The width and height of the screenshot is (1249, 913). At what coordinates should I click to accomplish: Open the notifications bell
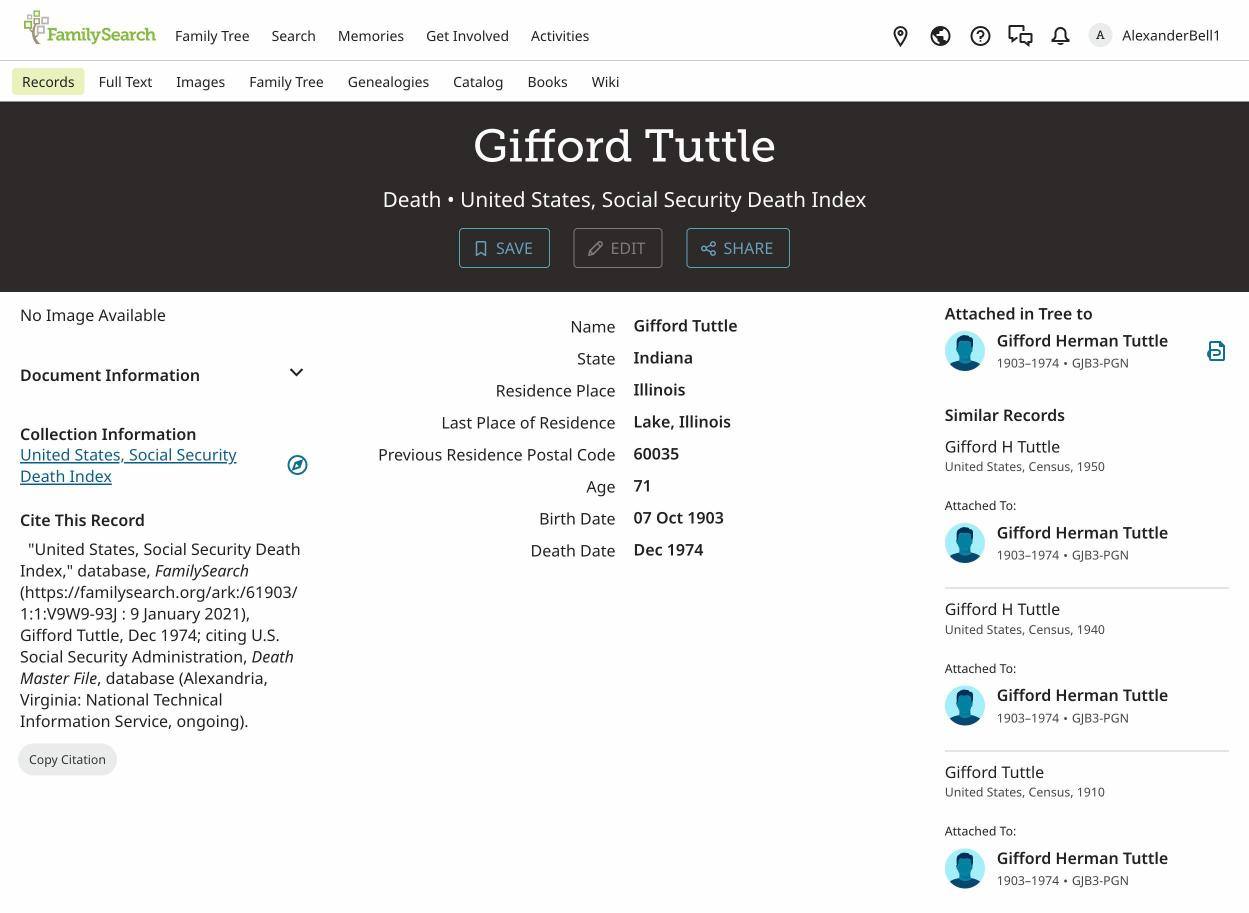(x=1060, y=36)
